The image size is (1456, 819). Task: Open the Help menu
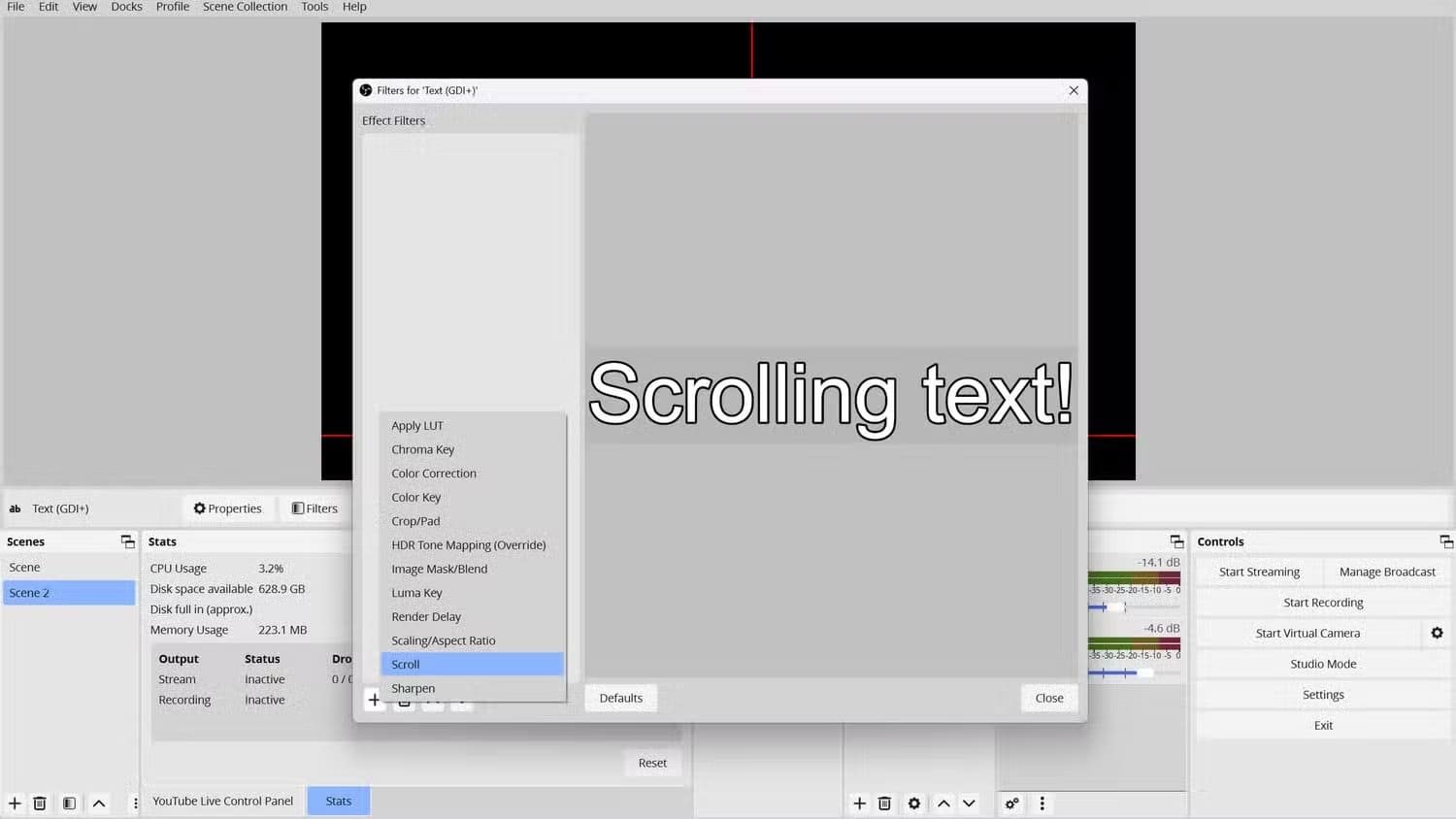tap(354, 7)
